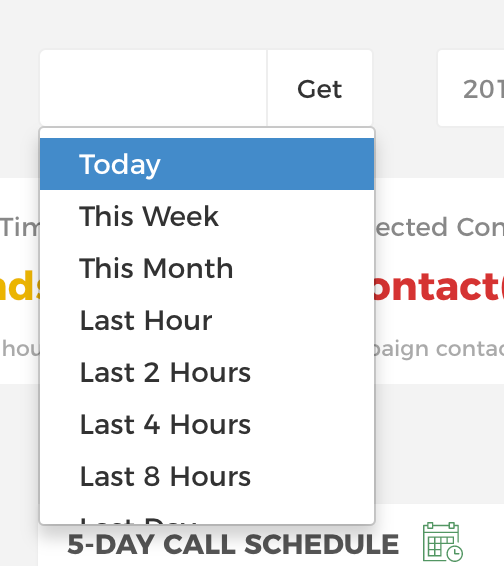The width and height of the screenshot is (504, 566).
Task: Click the yellow statistic value text
Action: point(20,287)
